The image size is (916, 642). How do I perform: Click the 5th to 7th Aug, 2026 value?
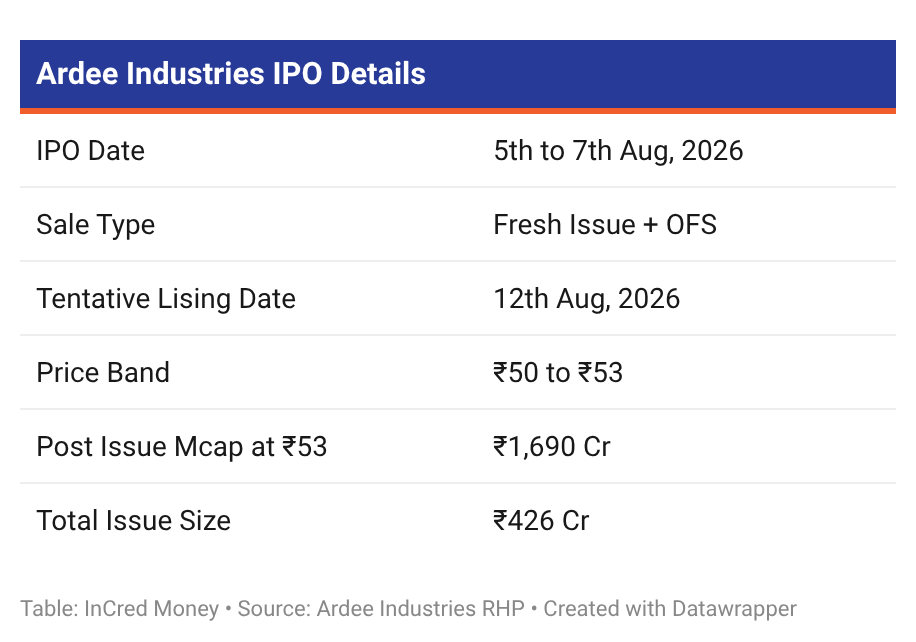(618, 151)
